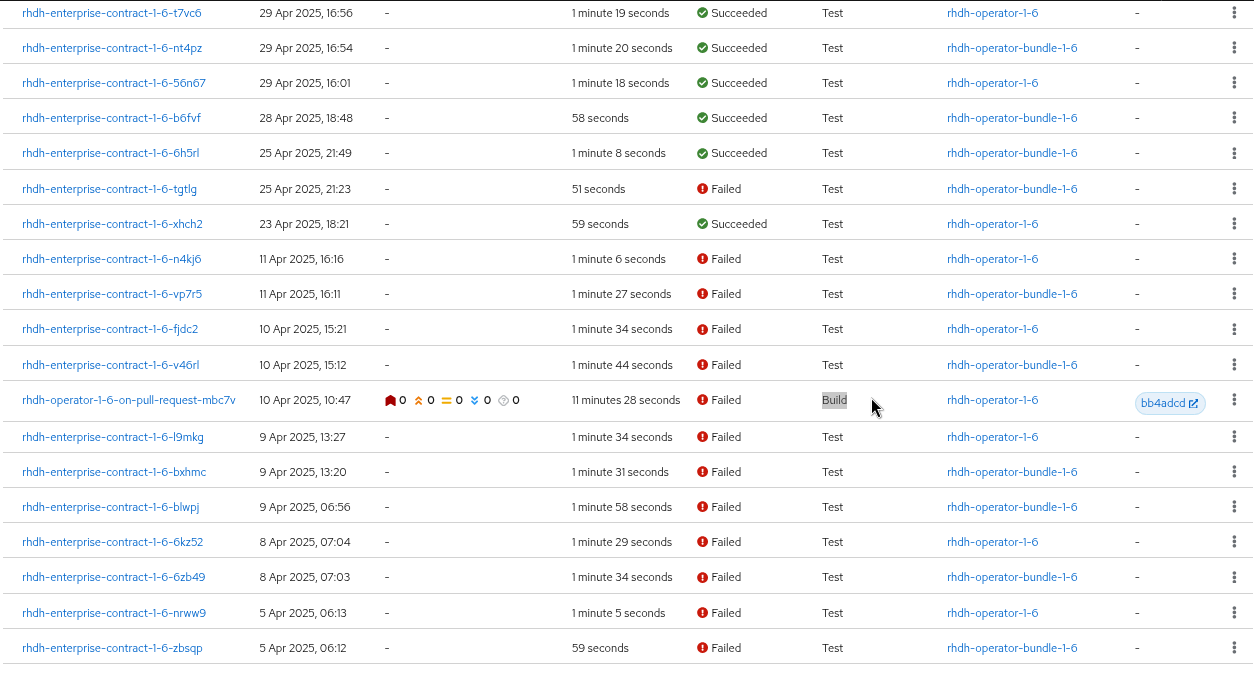
Task: Open the bb4adcd commit link
Action: tap(1162, 404)
